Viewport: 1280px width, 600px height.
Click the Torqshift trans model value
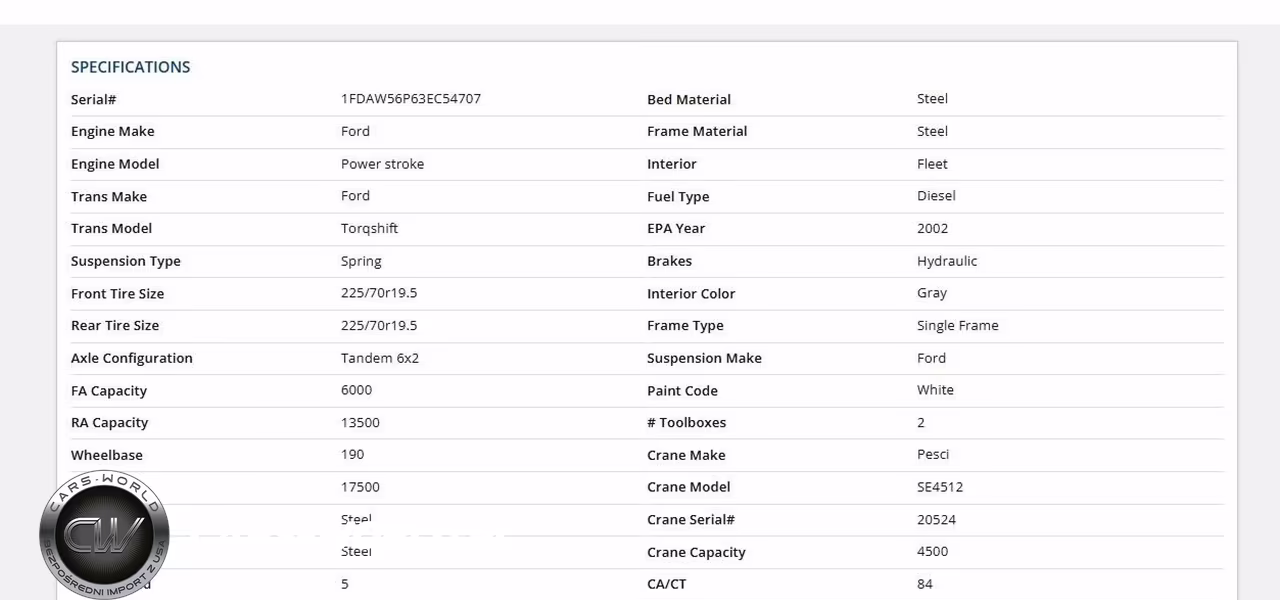(x=369, y=229)
